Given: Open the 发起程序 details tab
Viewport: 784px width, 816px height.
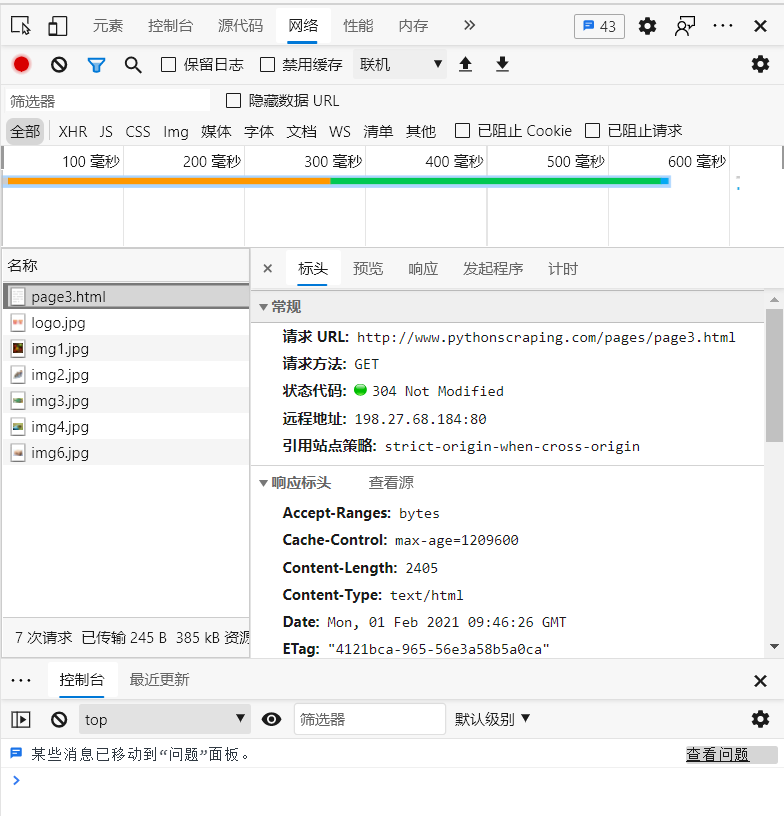Looking at the screenshot, I should (493, 269).
